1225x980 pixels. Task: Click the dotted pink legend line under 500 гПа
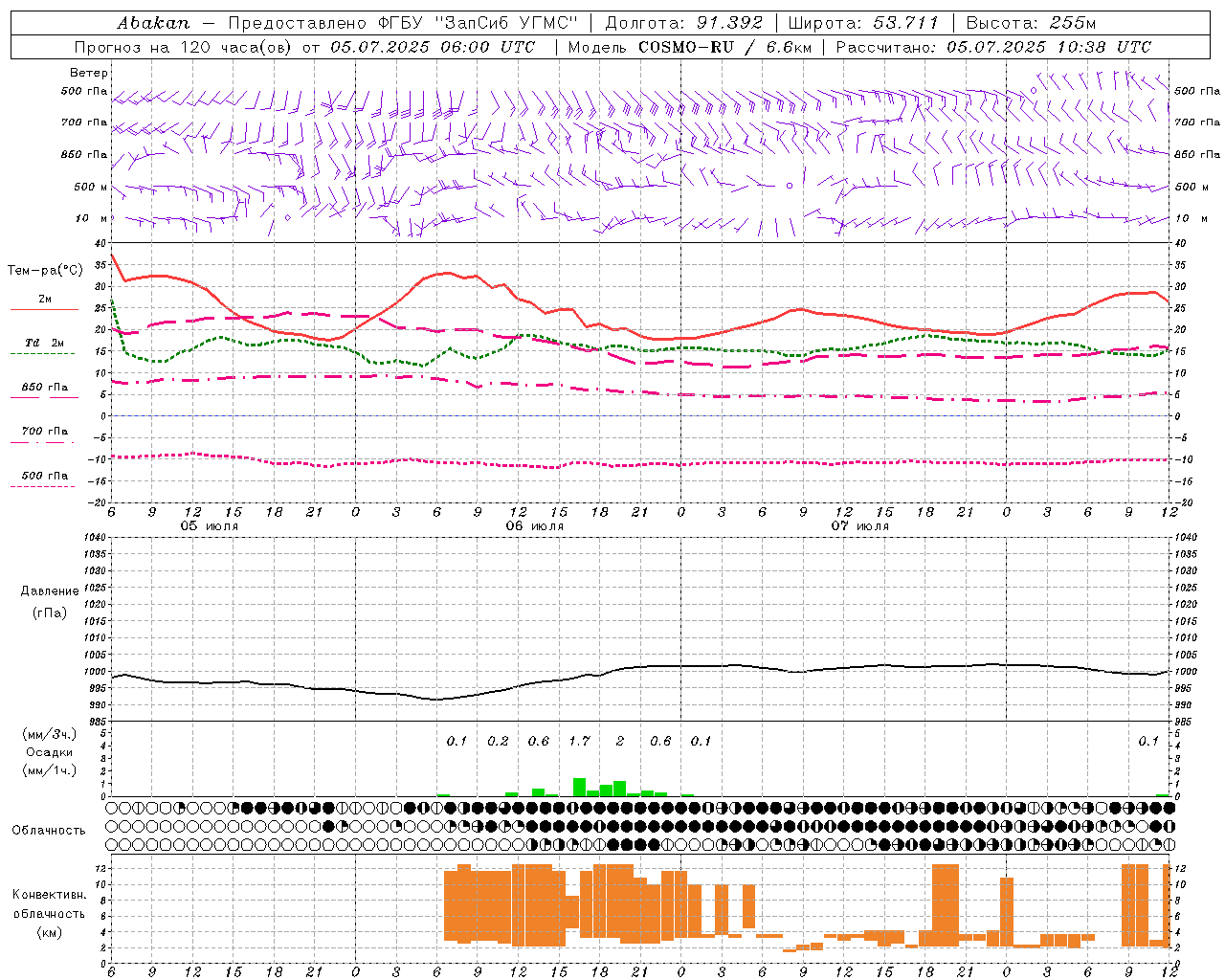[43, 487]
